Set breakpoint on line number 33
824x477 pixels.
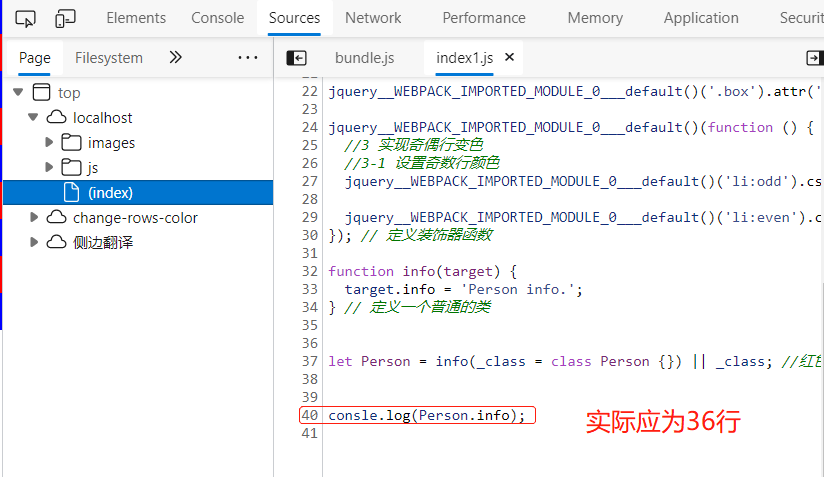pos(310,289)
